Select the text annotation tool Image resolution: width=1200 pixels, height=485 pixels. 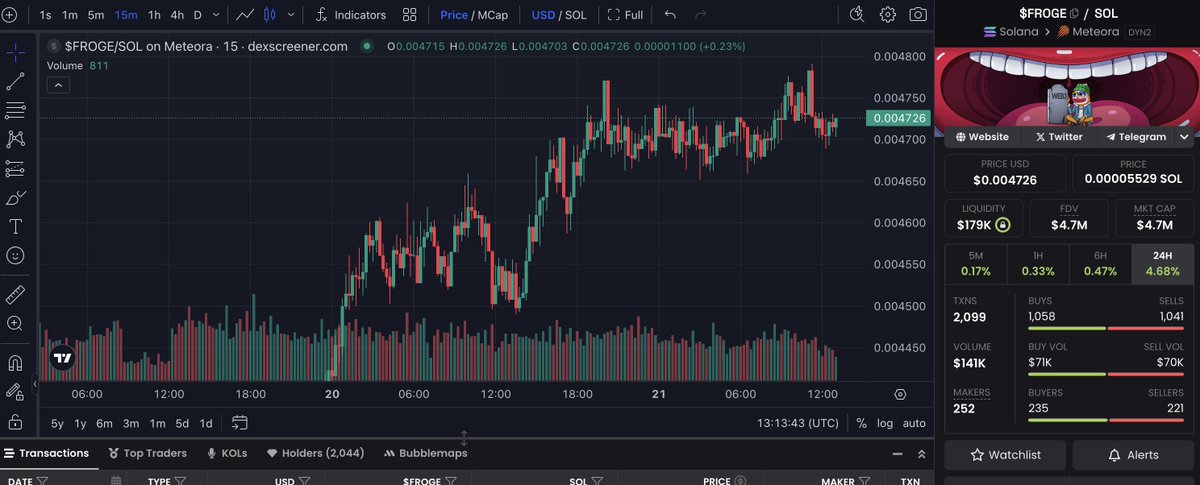pyautogui.click(x=15, y=227)
